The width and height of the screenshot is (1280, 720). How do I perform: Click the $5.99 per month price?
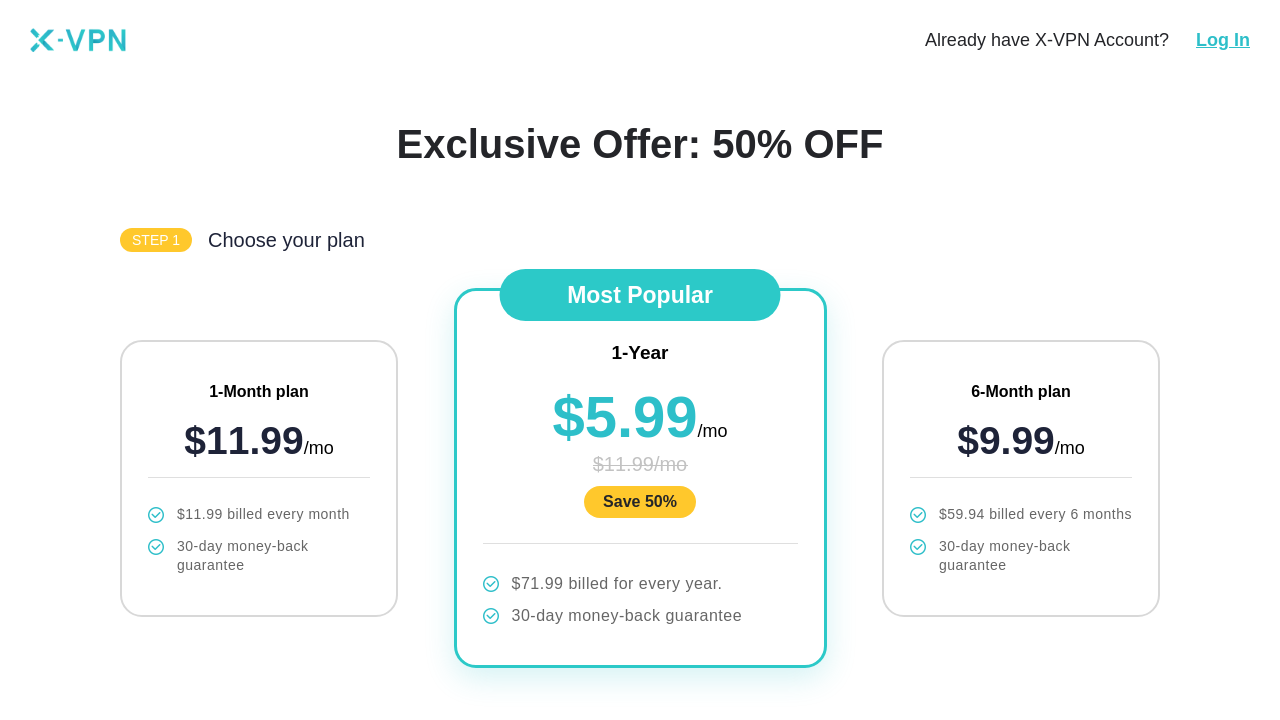tap(626, 417)
